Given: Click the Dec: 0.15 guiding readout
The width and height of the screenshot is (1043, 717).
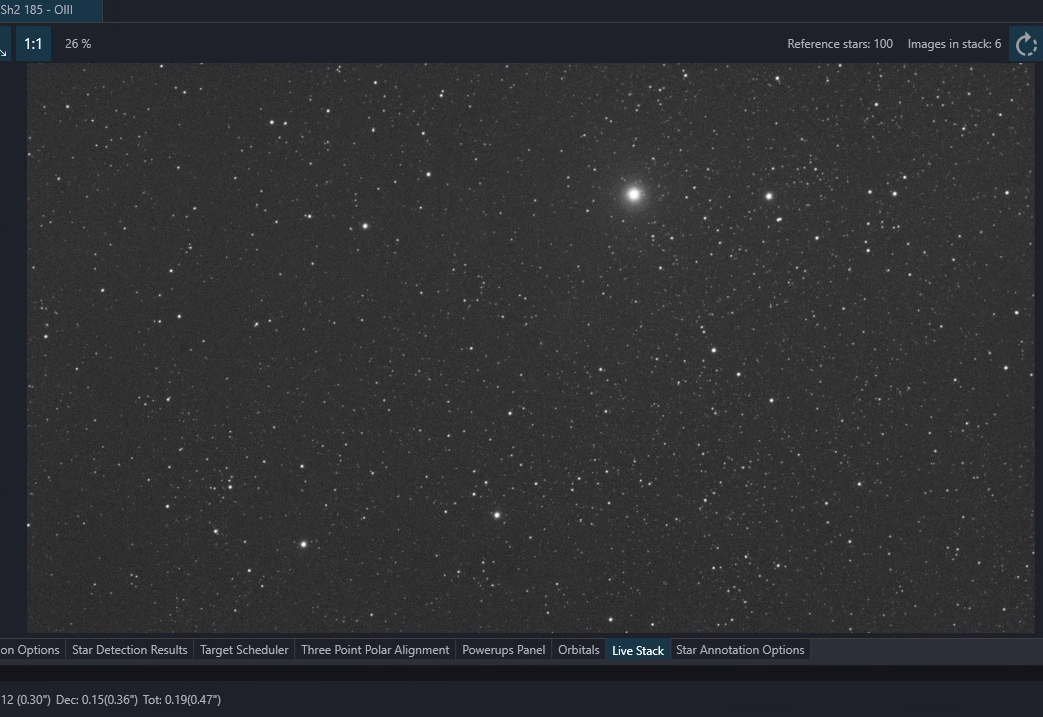Looking at the screenshot, I should [x=96, y=700].
